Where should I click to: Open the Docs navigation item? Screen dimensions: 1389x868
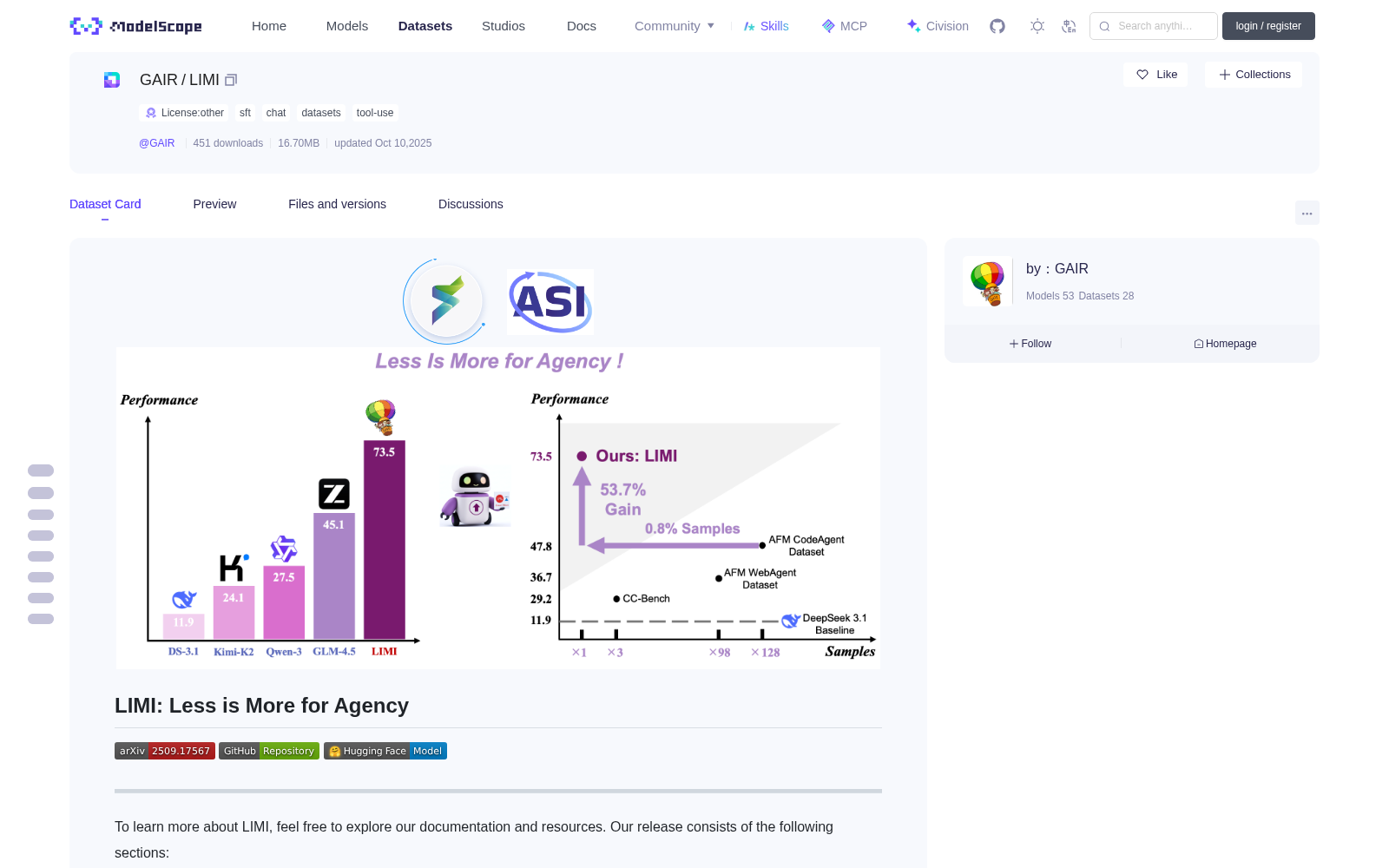[582, 26]
